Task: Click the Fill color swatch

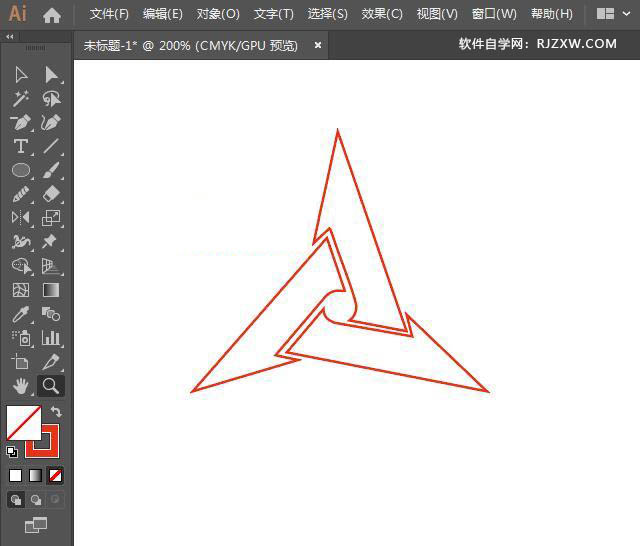Action: coord(24,423)
